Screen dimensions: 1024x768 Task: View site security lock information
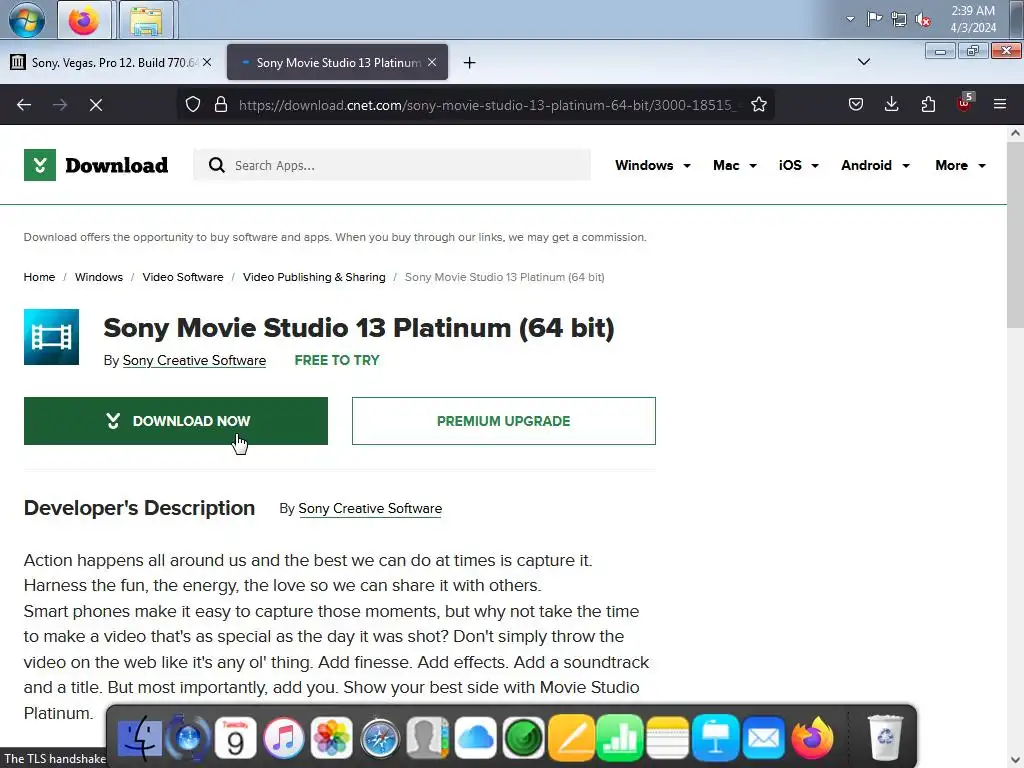(221, 104)
